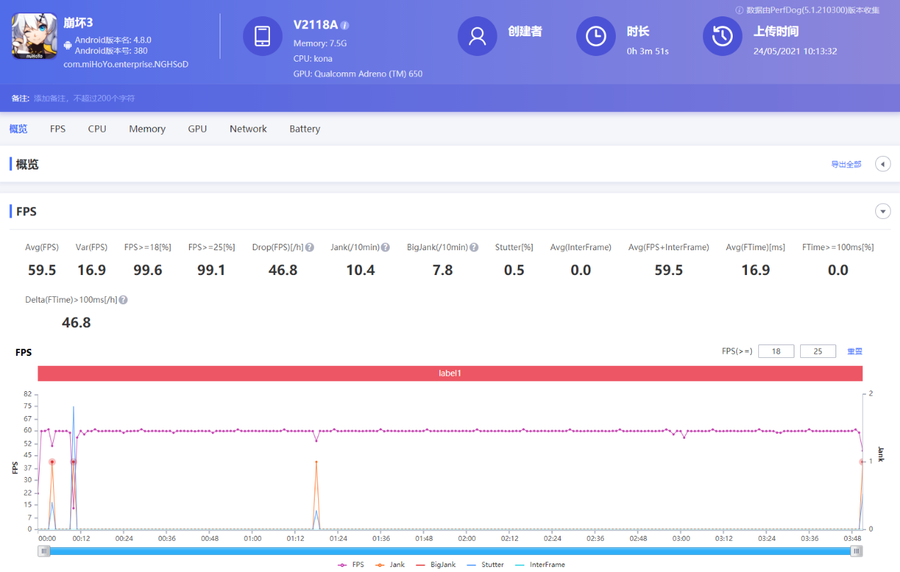Click the creator user profile icon

477,37
